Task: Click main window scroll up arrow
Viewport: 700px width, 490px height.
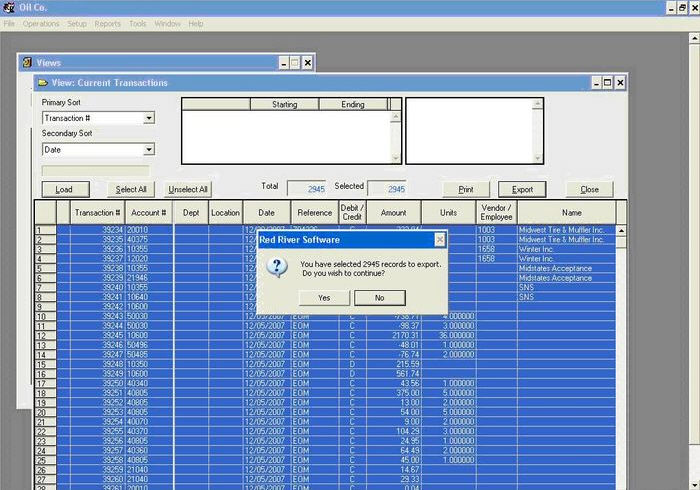Action: click(x=695, y=39)
